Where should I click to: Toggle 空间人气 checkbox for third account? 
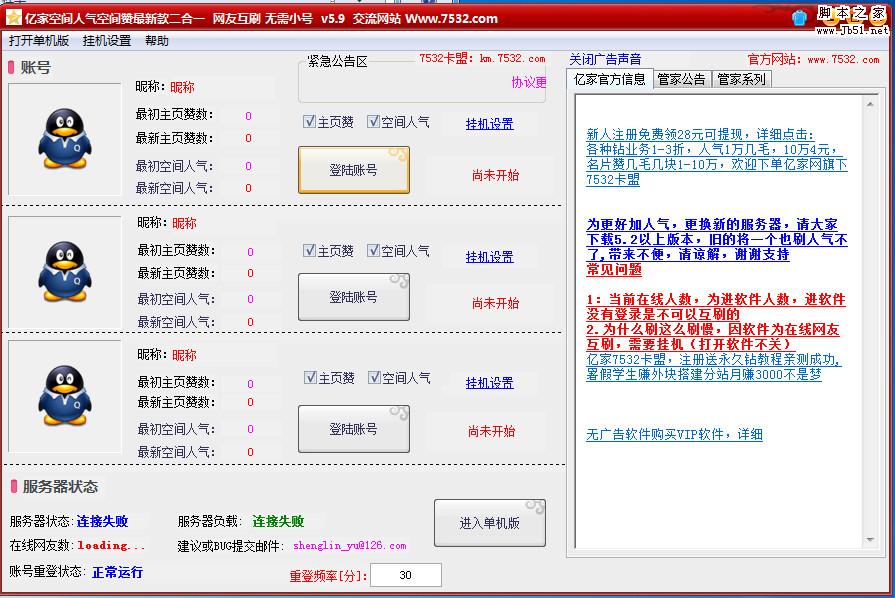point(374,377)
